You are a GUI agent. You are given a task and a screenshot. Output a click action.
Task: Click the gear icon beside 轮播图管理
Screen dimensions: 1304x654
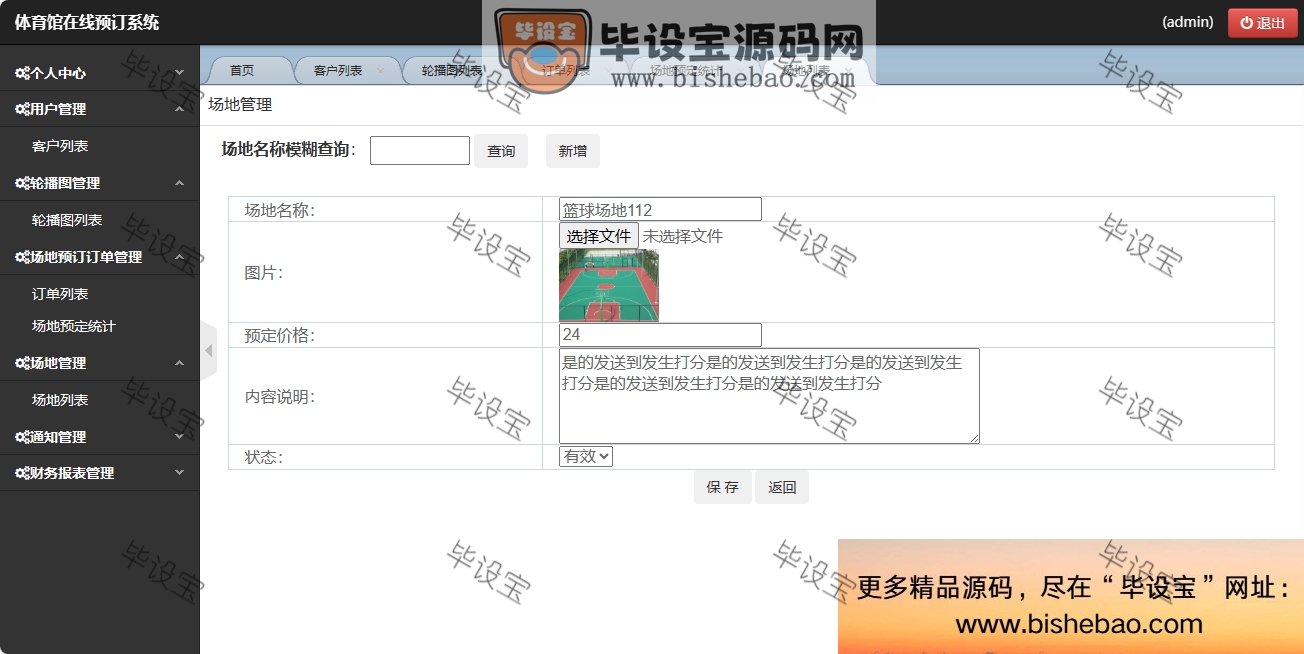pos(21,183)
